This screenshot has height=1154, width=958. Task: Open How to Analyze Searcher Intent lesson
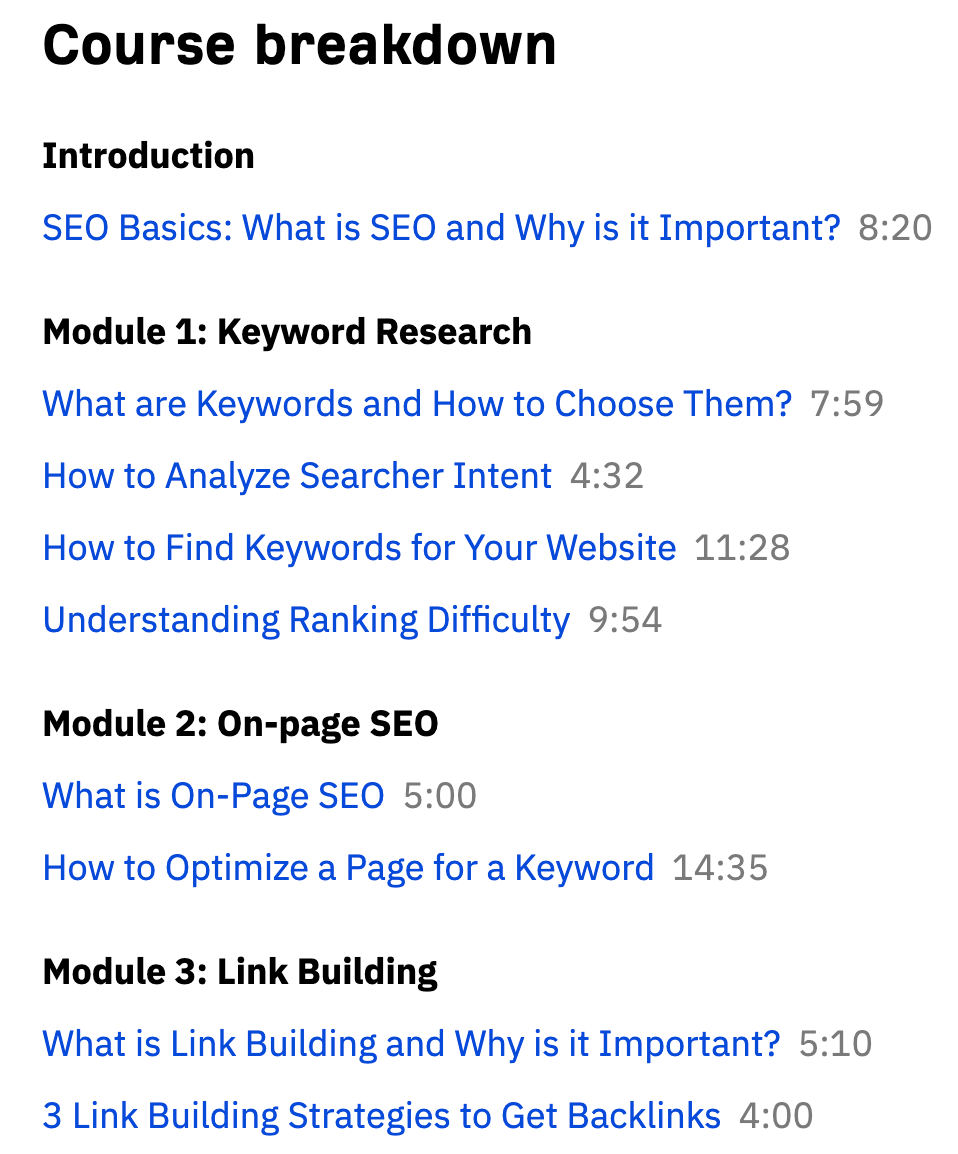[x=297, y=476]
